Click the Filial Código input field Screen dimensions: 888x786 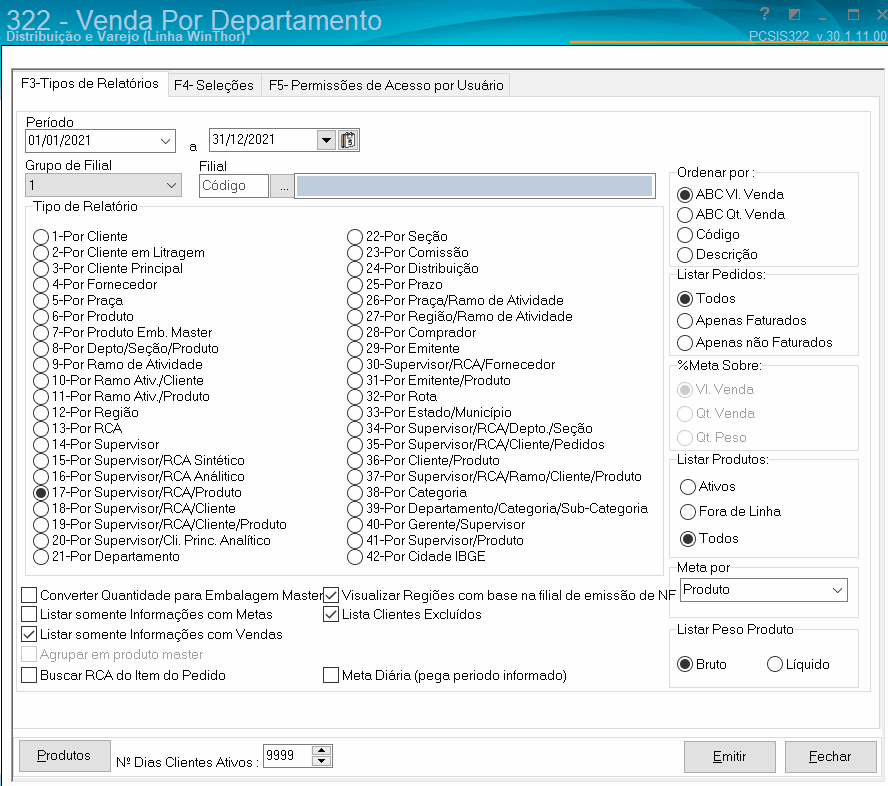[x=233, y=186]
